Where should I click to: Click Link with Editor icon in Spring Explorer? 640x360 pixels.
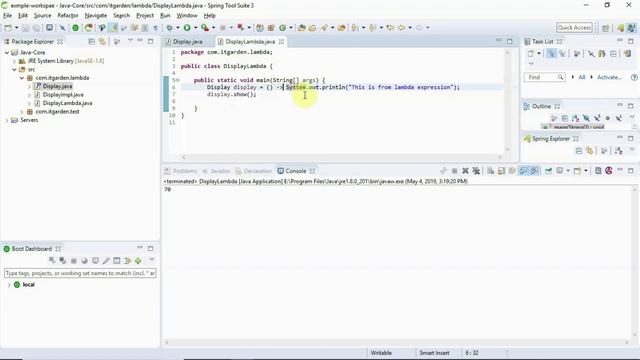[589, 151]
